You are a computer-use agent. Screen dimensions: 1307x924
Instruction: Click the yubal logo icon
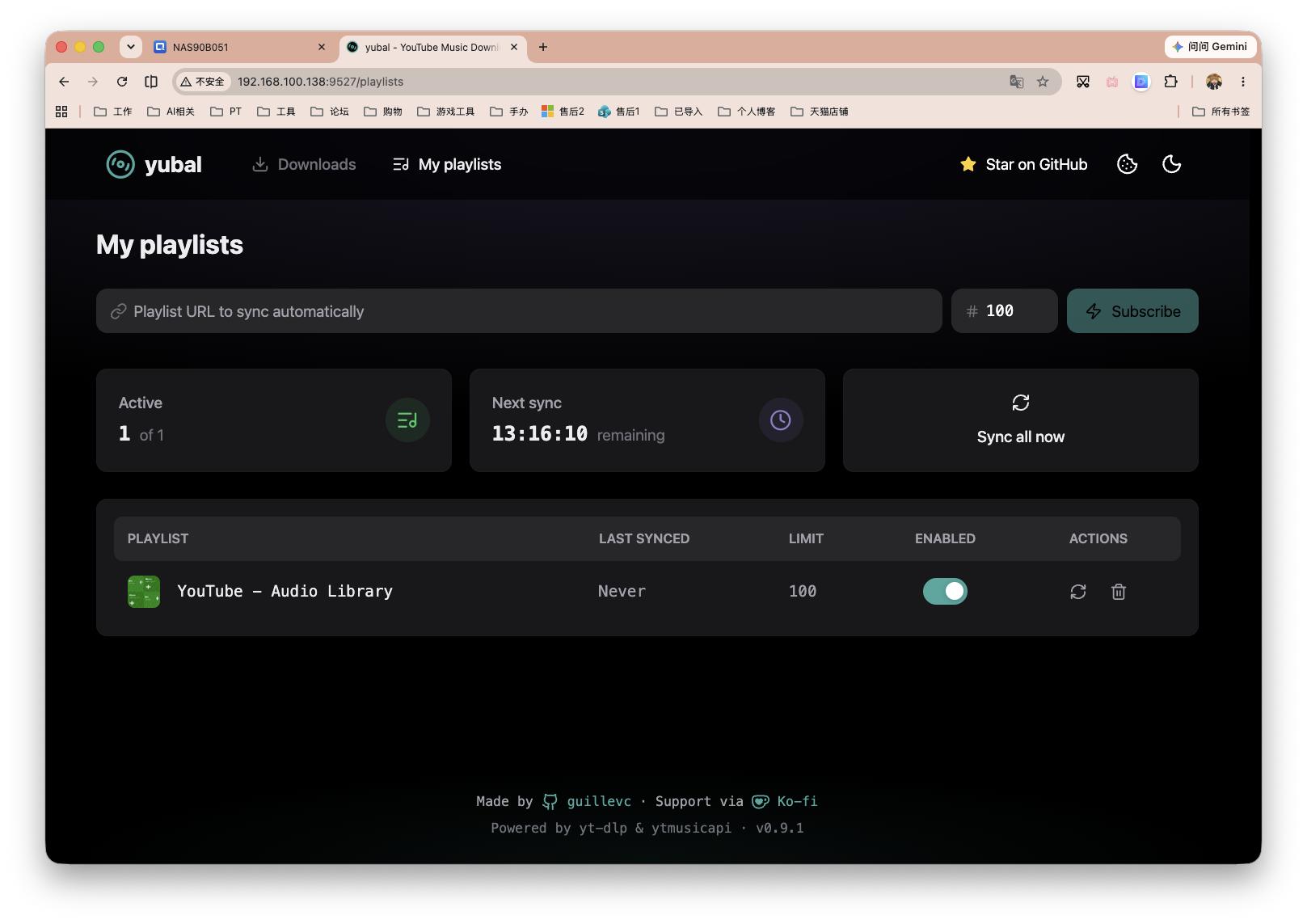tap(120, 164)
